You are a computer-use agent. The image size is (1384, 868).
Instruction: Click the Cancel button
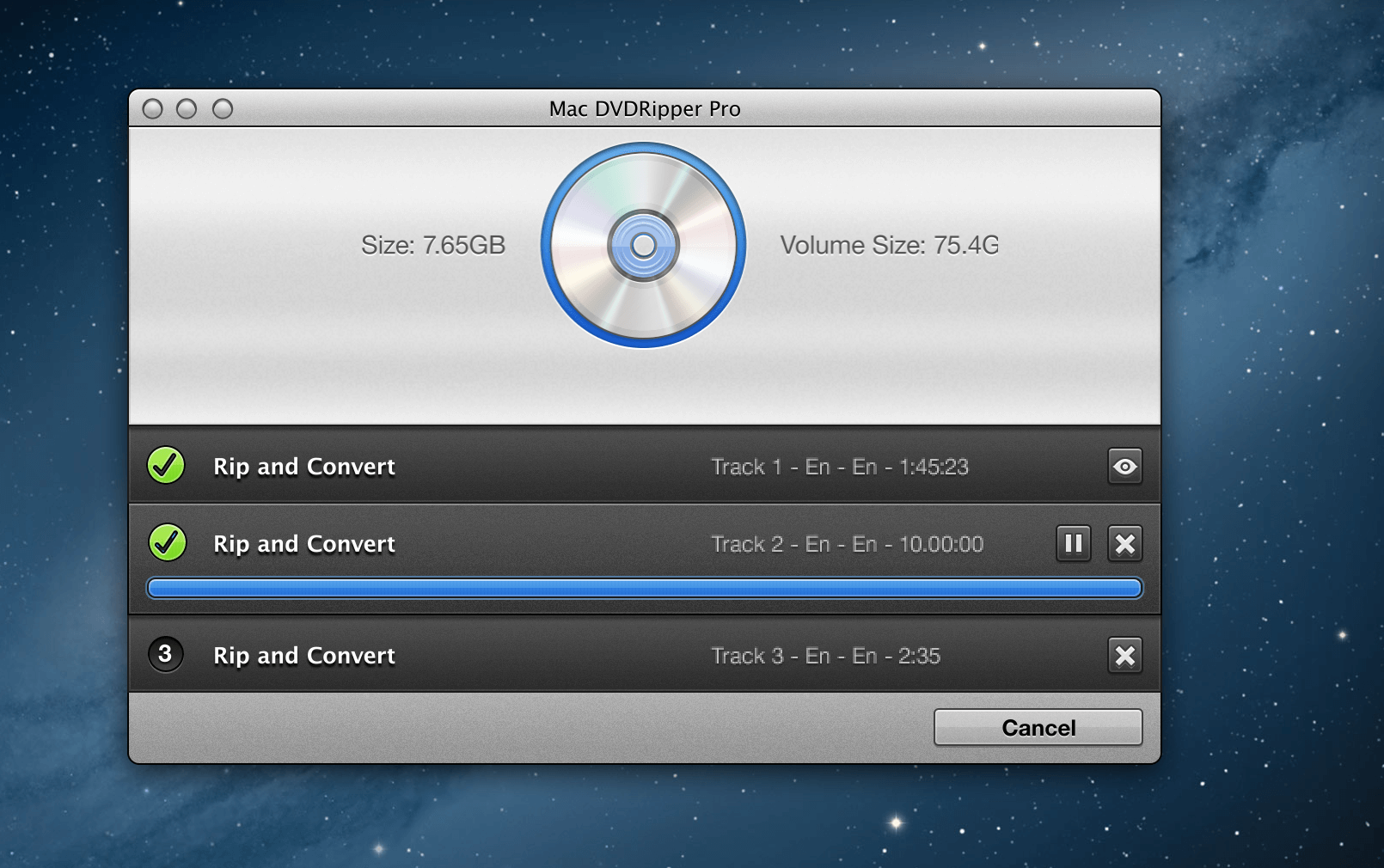pyautogui.click(x=1038, y=728)
